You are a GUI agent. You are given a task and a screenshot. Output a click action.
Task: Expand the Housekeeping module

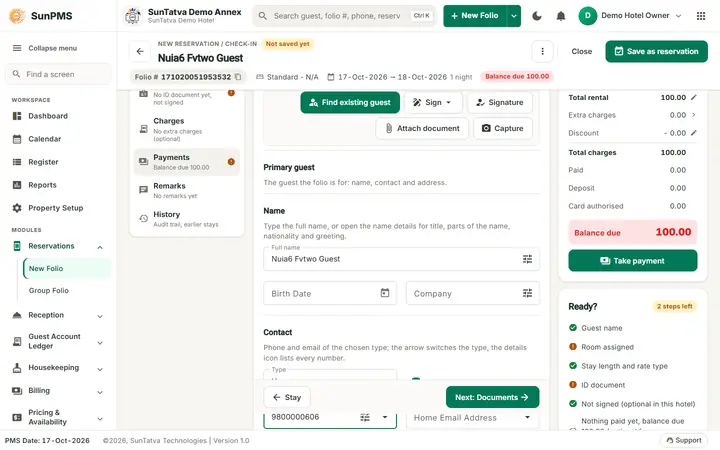pyautogui.click(x=100, y=369)
